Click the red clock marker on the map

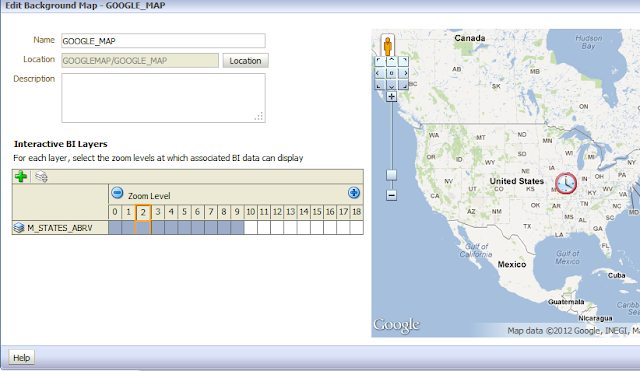click(566, 183)
